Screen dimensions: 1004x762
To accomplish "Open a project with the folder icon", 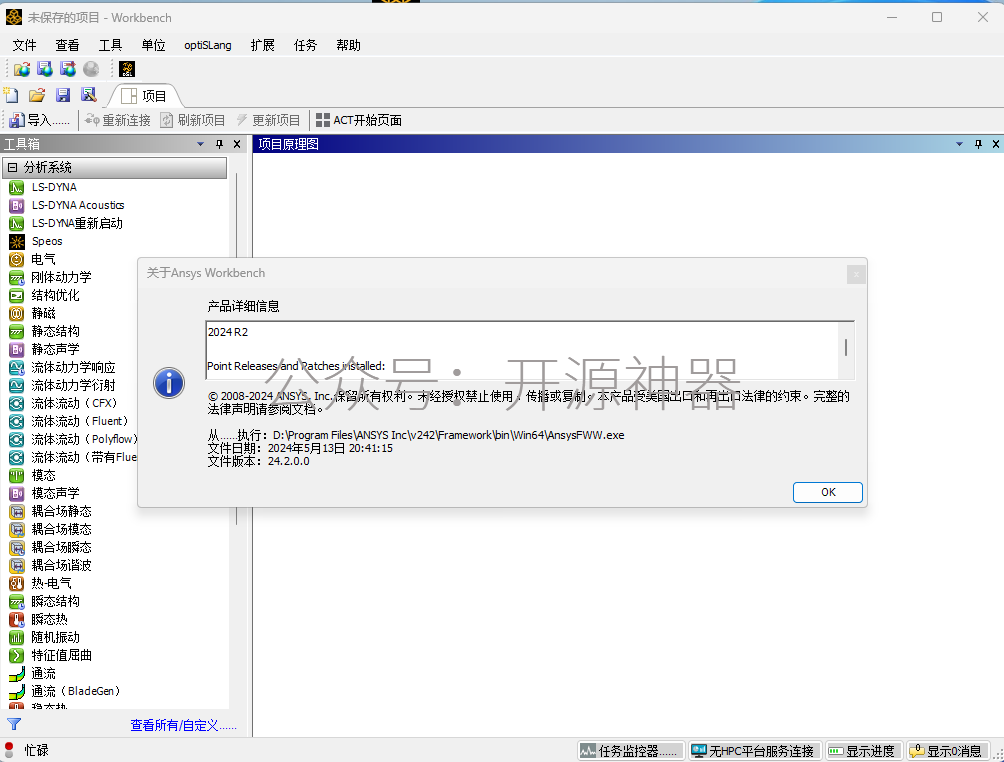I will (36, 95).
